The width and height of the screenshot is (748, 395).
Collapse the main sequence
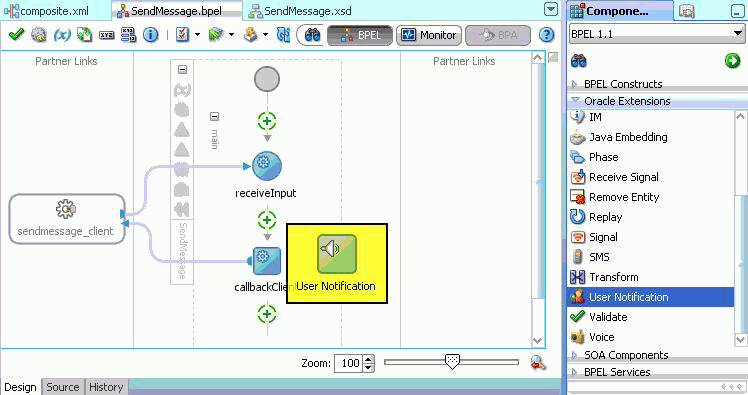(215, 116)
